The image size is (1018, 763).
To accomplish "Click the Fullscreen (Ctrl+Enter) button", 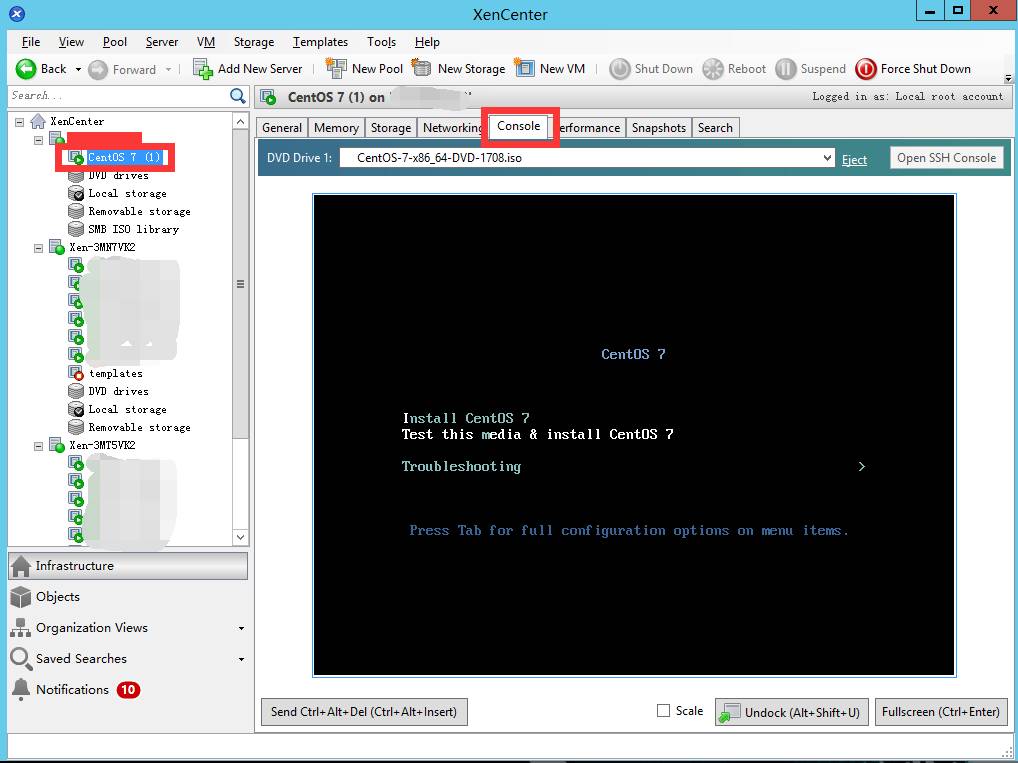I will tap(941, 712).
